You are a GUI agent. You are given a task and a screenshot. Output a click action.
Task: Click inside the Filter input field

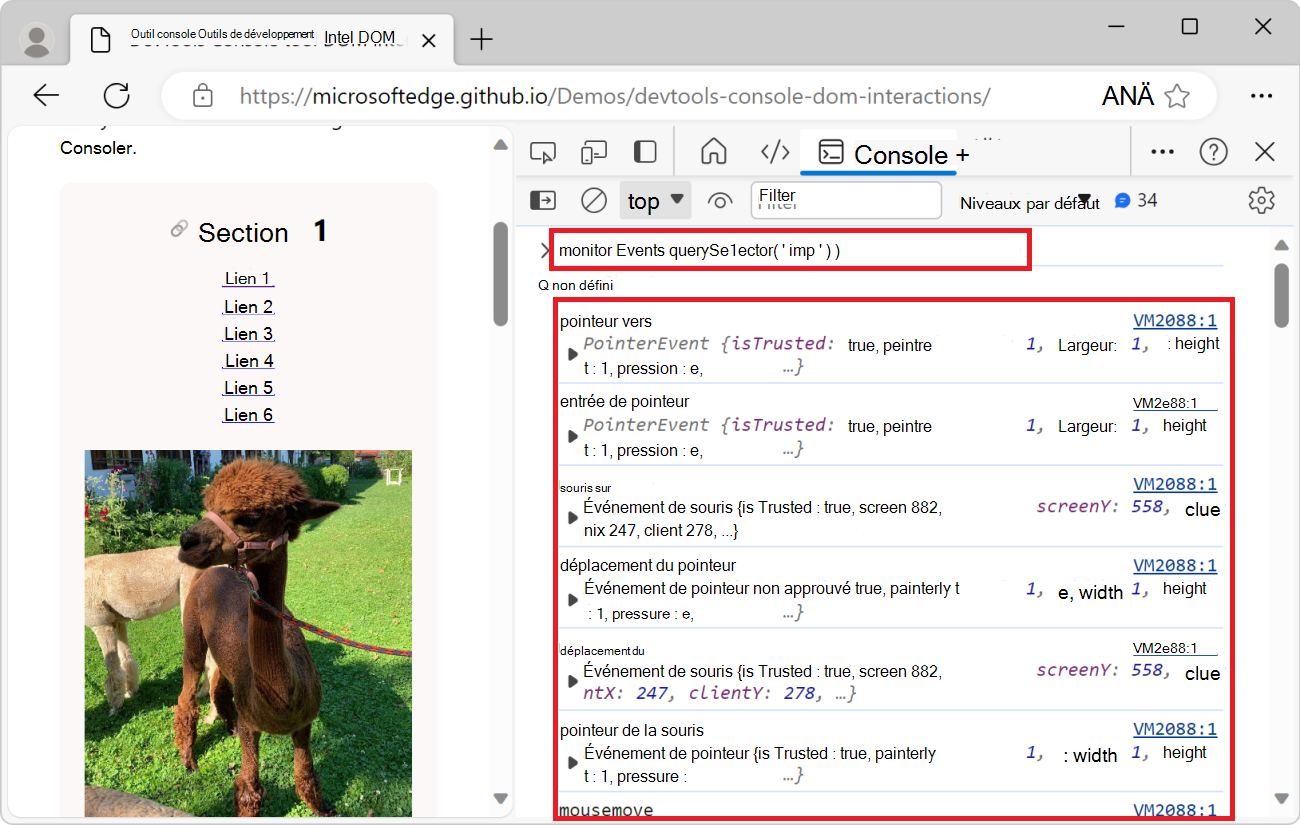click(x=845, y=200)
